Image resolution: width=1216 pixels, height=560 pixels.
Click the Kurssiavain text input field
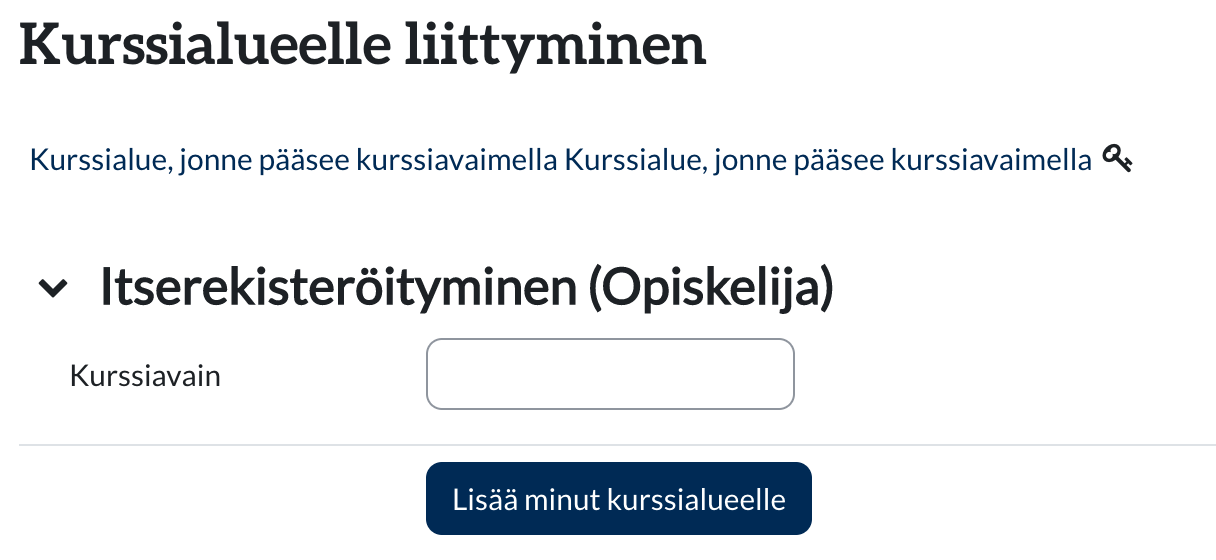point(610,374)
